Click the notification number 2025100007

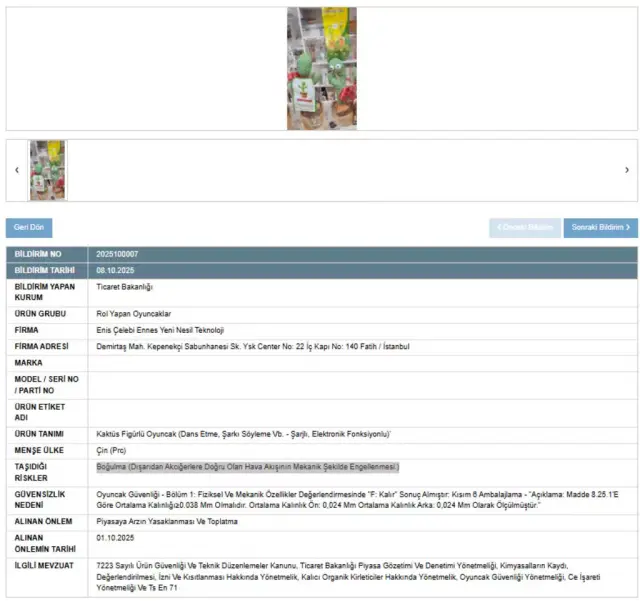[117, 254]
